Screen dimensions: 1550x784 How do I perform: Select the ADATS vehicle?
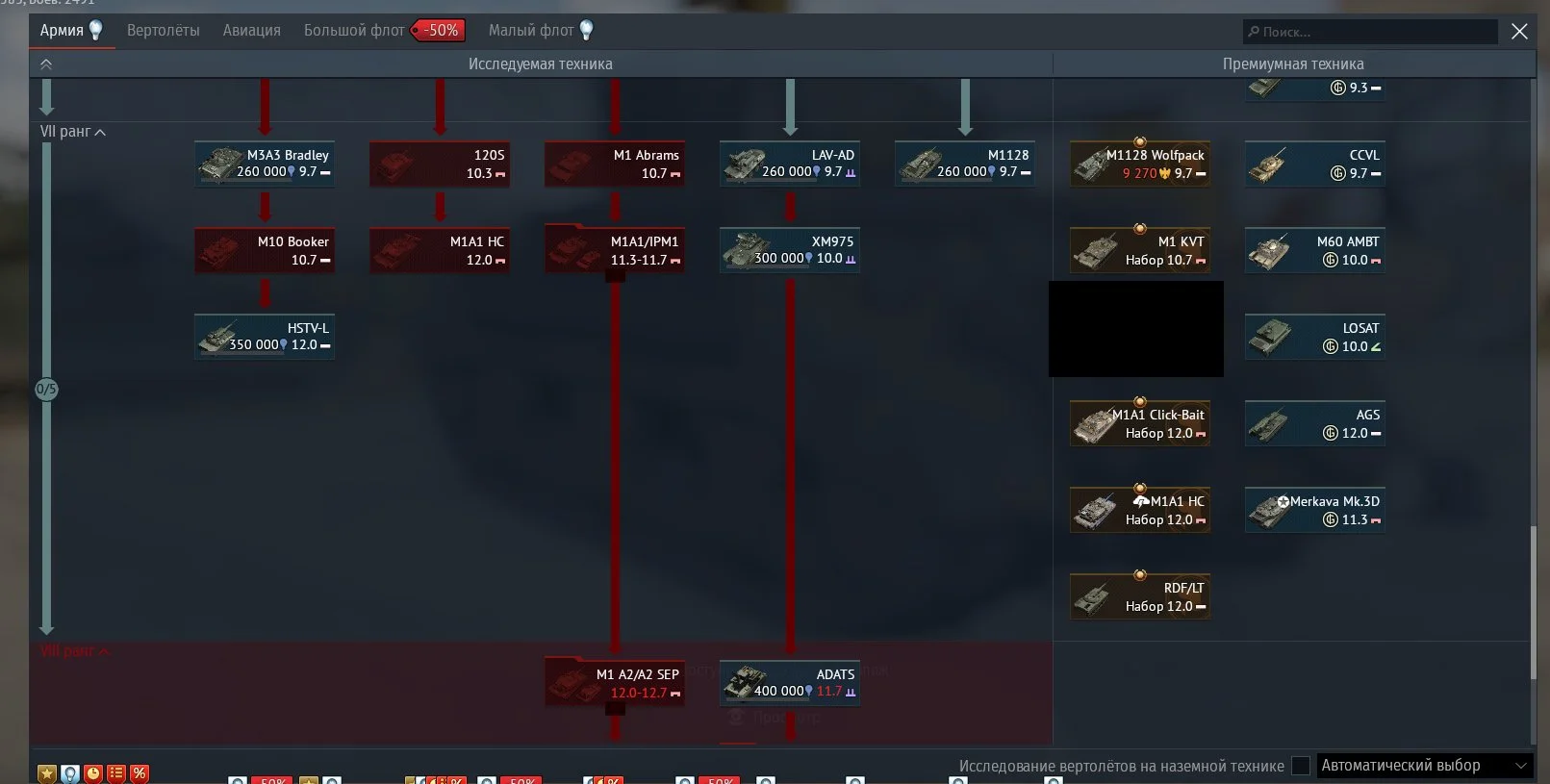click(790, 683)
